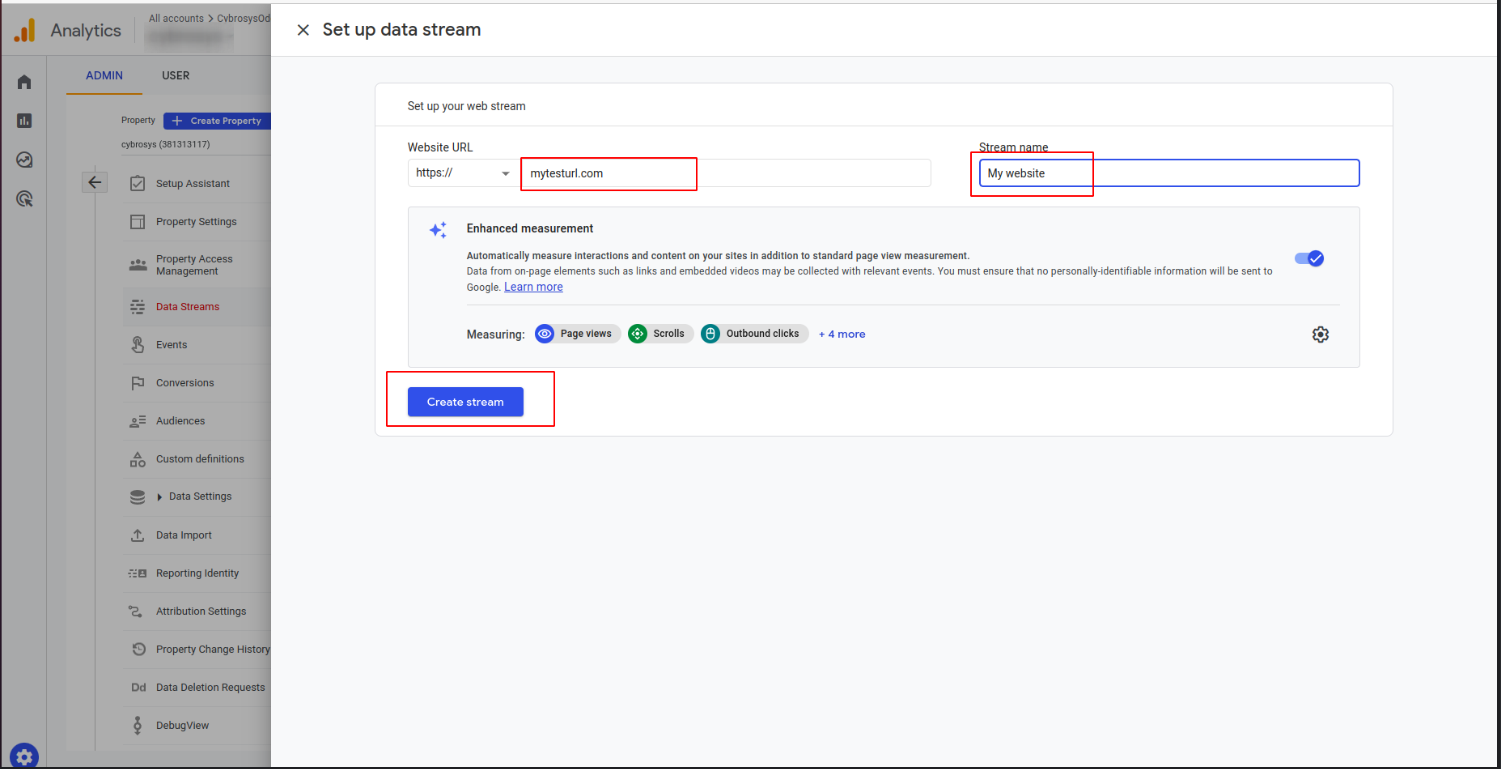Show the + 4 more measurements
The height and width of the screenshot is (769, 1501).
(841, 334)
